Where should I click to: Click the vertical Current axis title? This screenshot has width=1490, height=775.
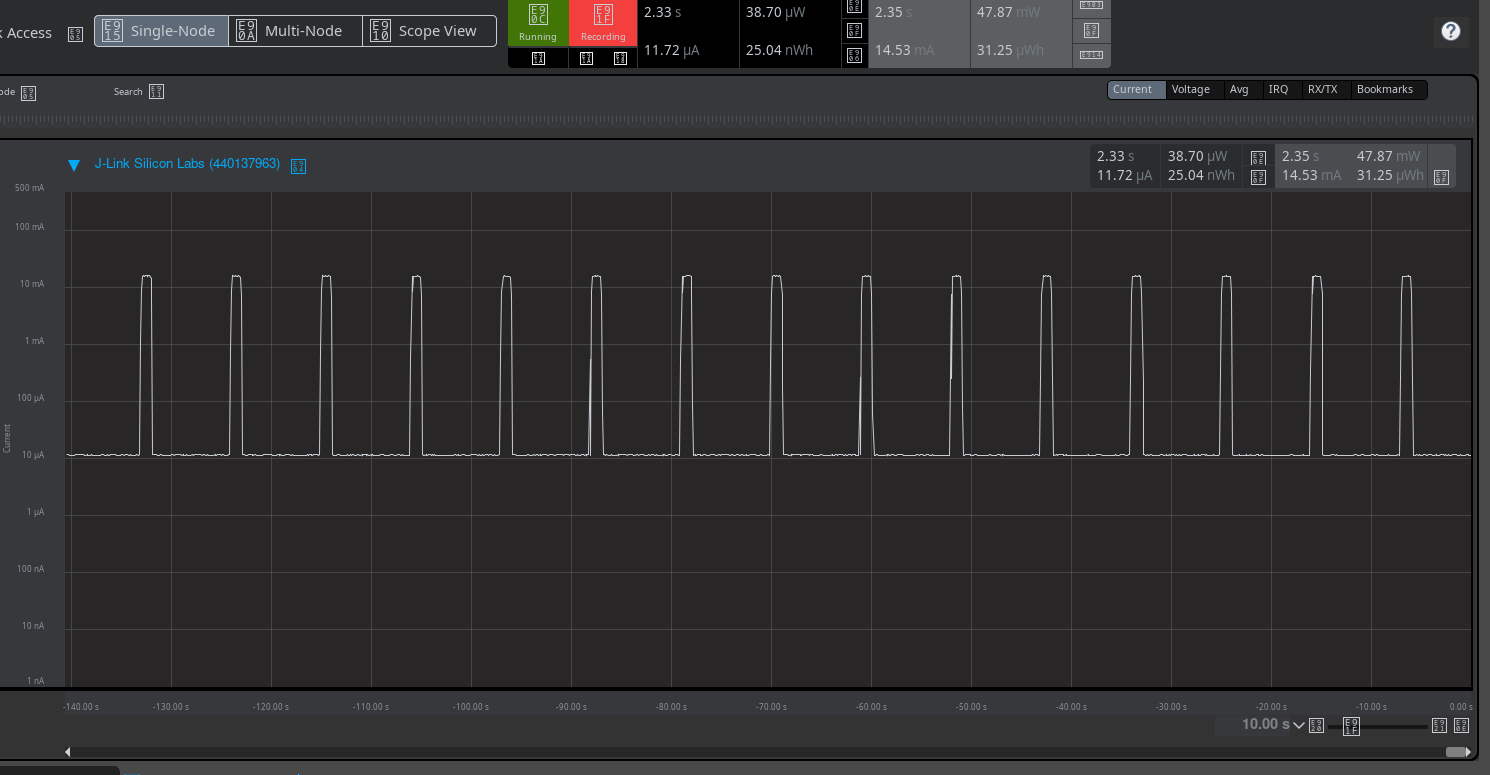[7, 438]
